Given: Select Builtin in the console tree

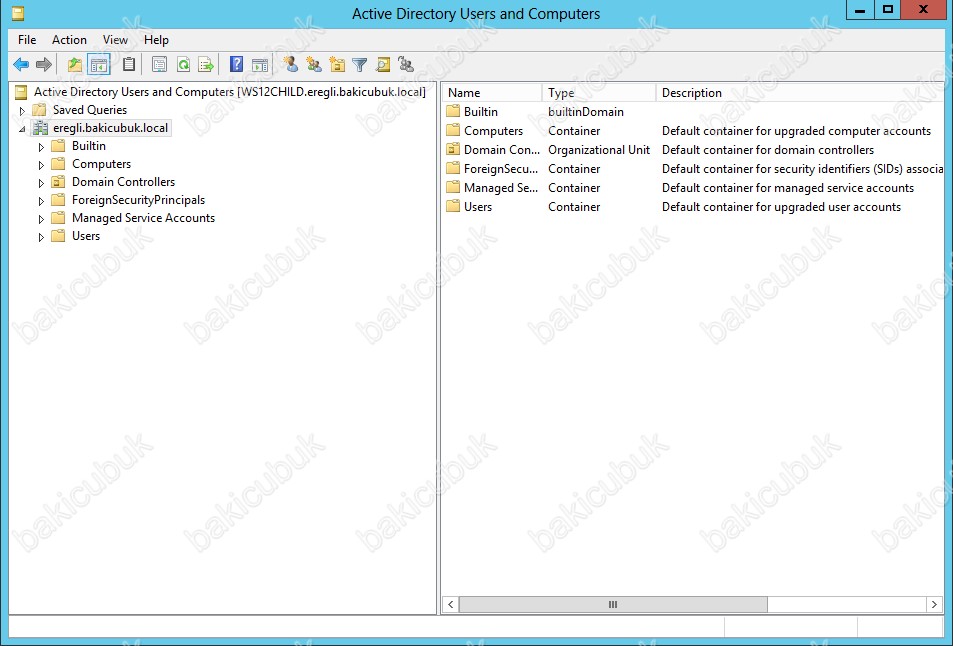Looking at the screenshot, I should coord(89,146).
